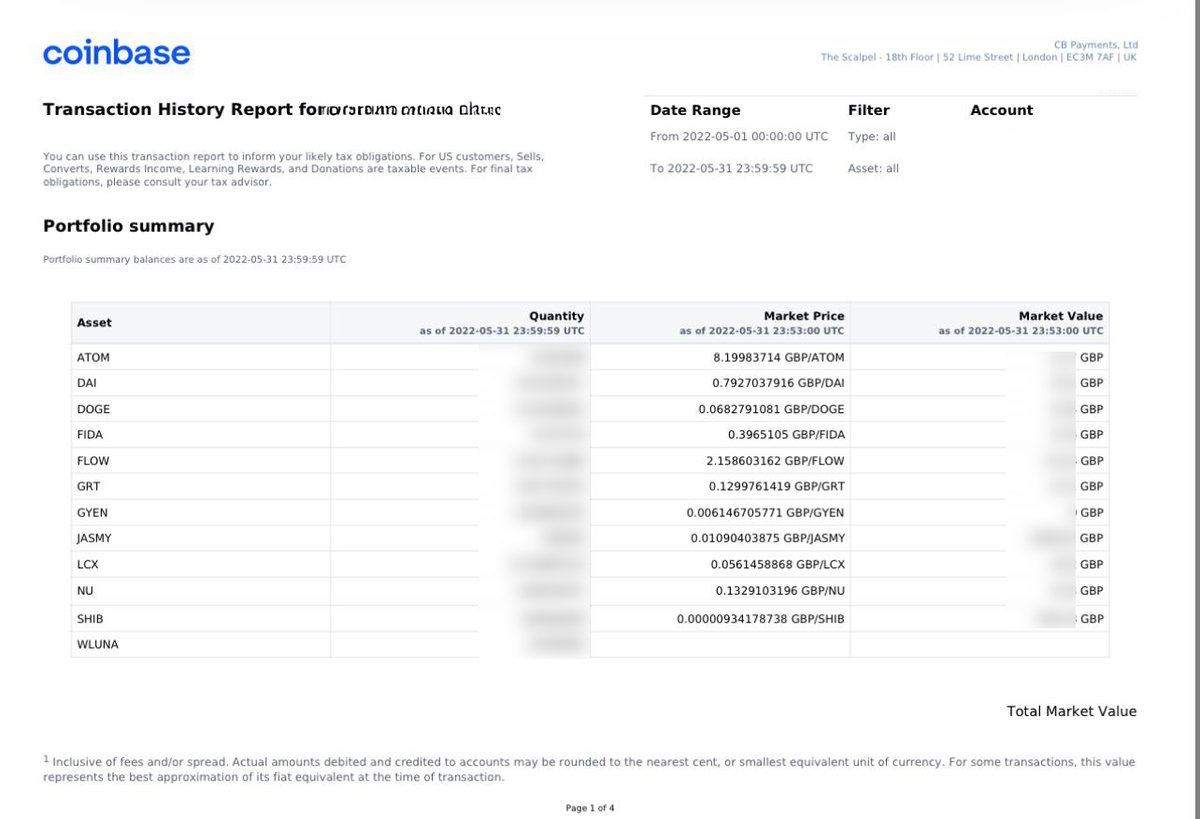Viewport: 1200px width, 819px height.
Task: Select 'To 2022-05-31 23:59:59 UTC' text
Action: point(731,168)
